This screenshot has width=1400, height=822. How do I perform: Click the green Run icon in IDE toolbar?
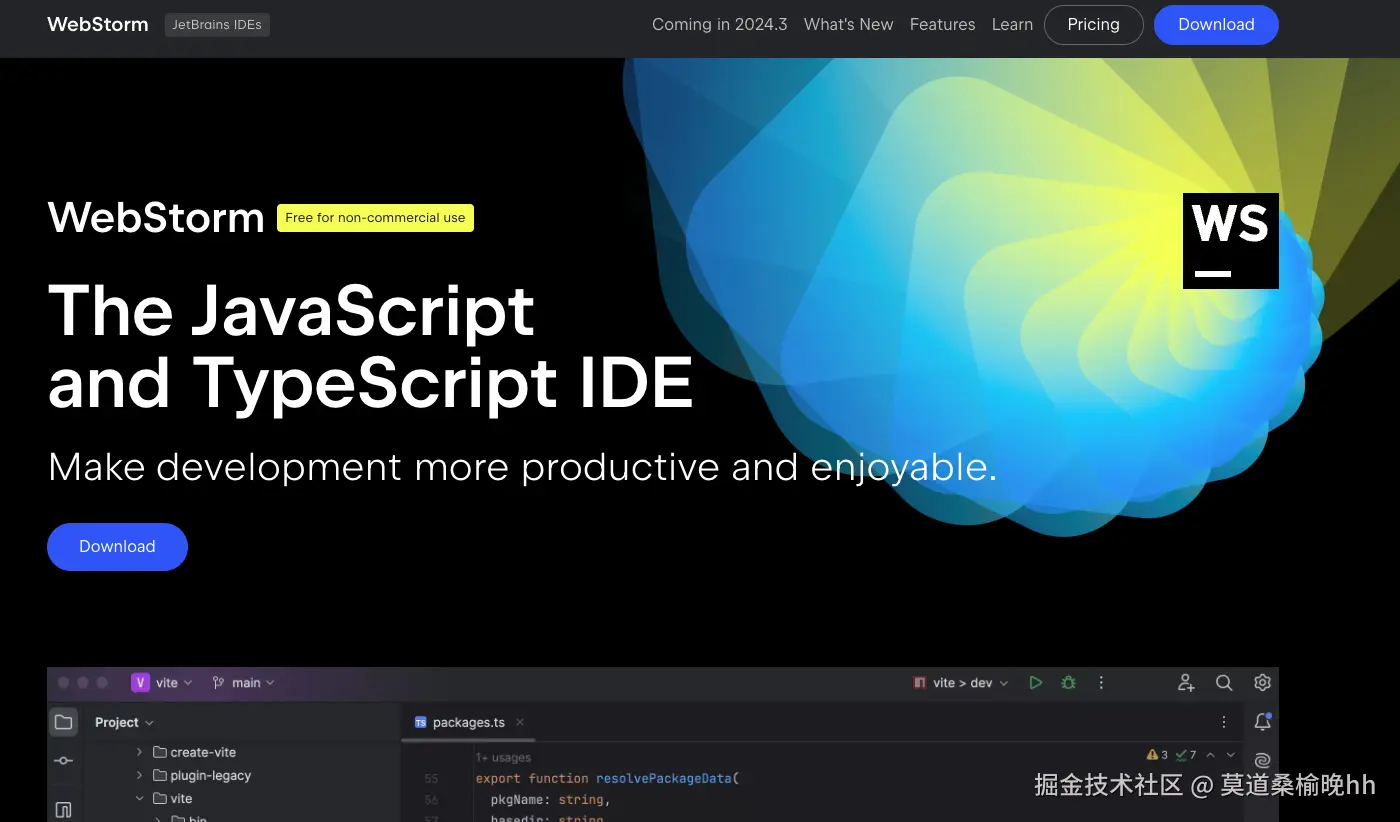click(1036, 683)
